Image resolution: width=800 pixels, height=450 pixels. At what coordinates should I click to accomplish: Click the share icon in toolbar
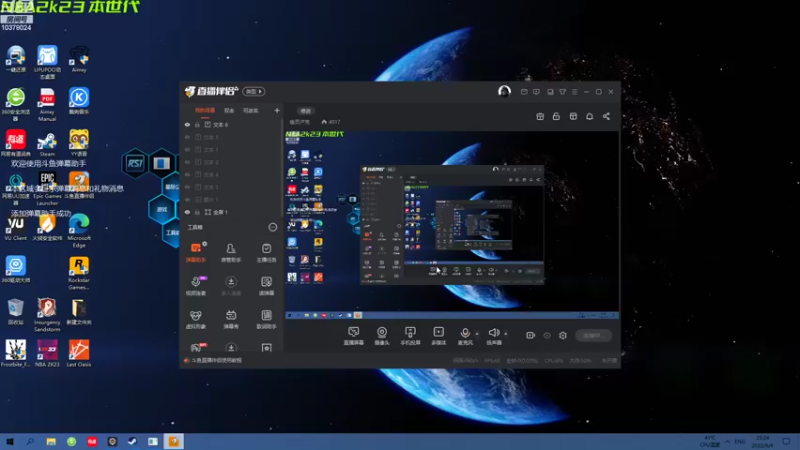click(x=606, y=116)
